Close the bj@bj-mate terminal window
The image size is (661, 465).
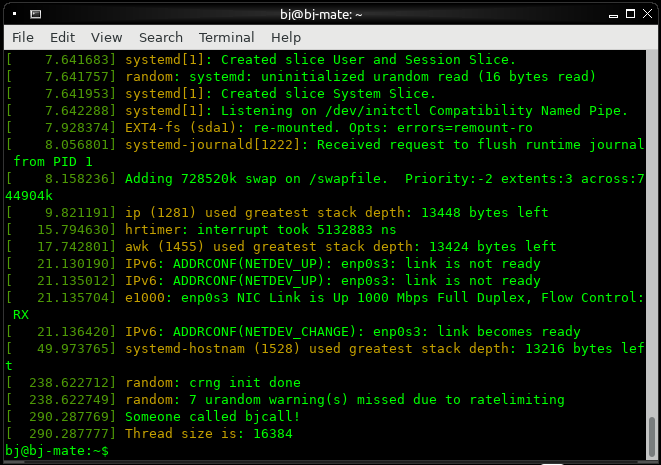coord(646,14)
